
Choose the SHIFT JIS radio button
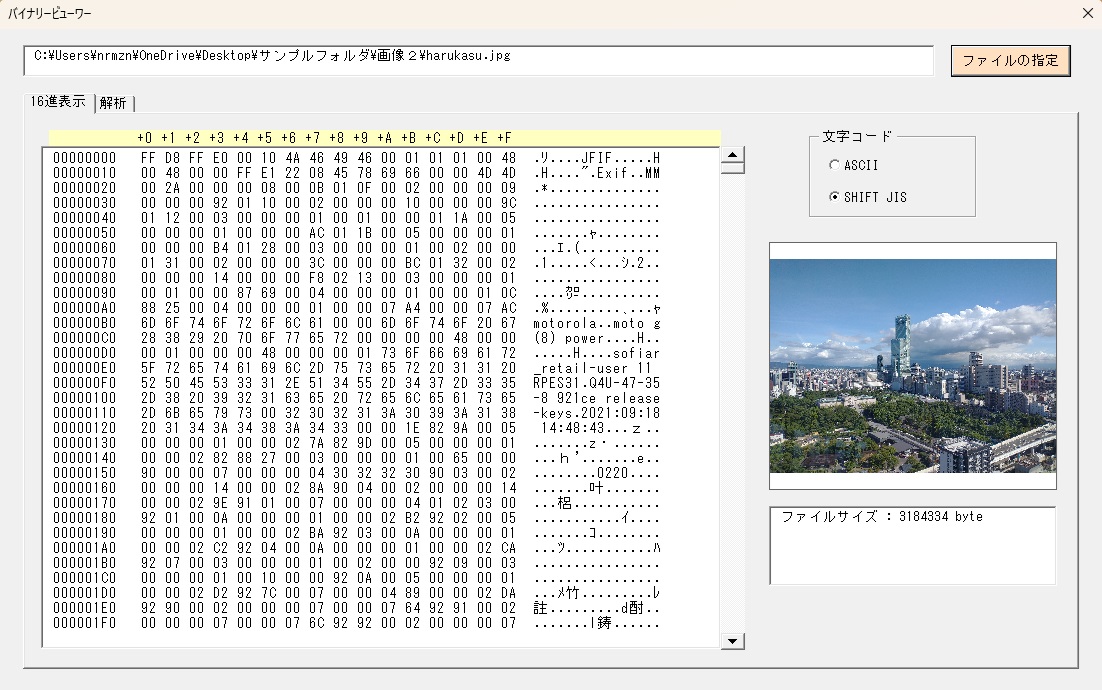(835, 197)
